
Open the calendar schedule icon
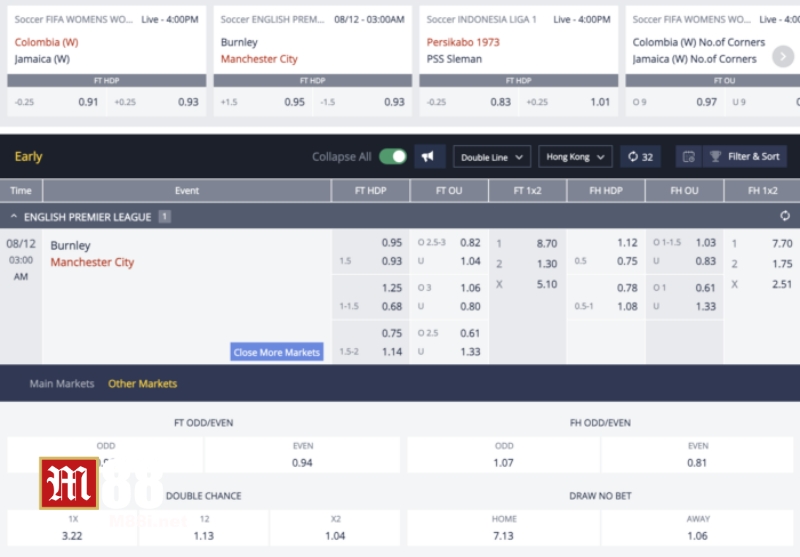click(x=688, y=157)
